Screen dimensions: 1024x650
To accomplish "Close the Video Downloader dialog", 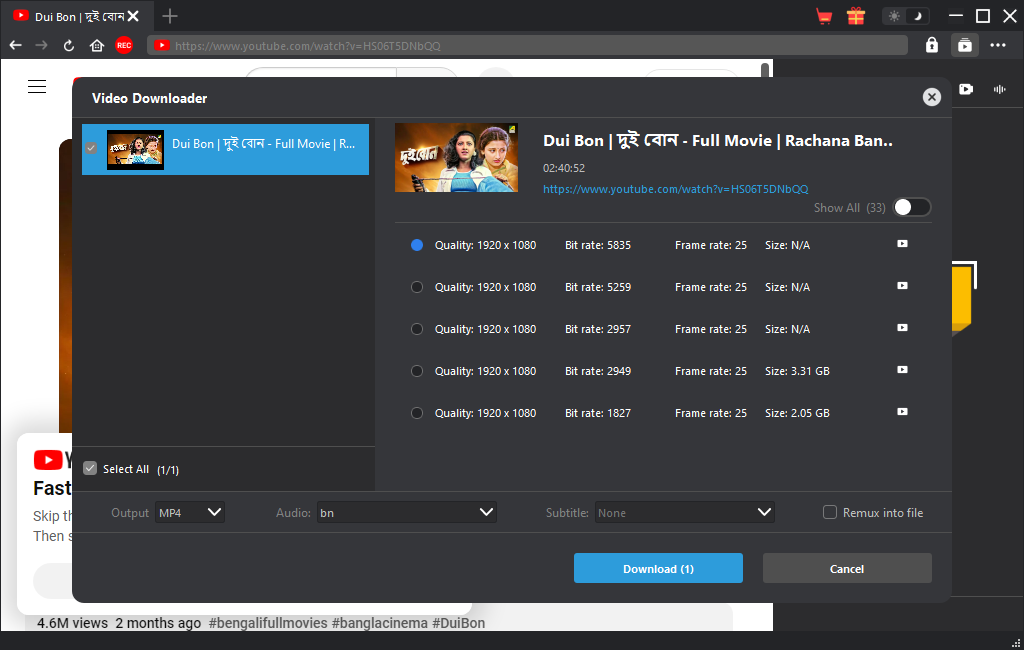I will [932, 97].
